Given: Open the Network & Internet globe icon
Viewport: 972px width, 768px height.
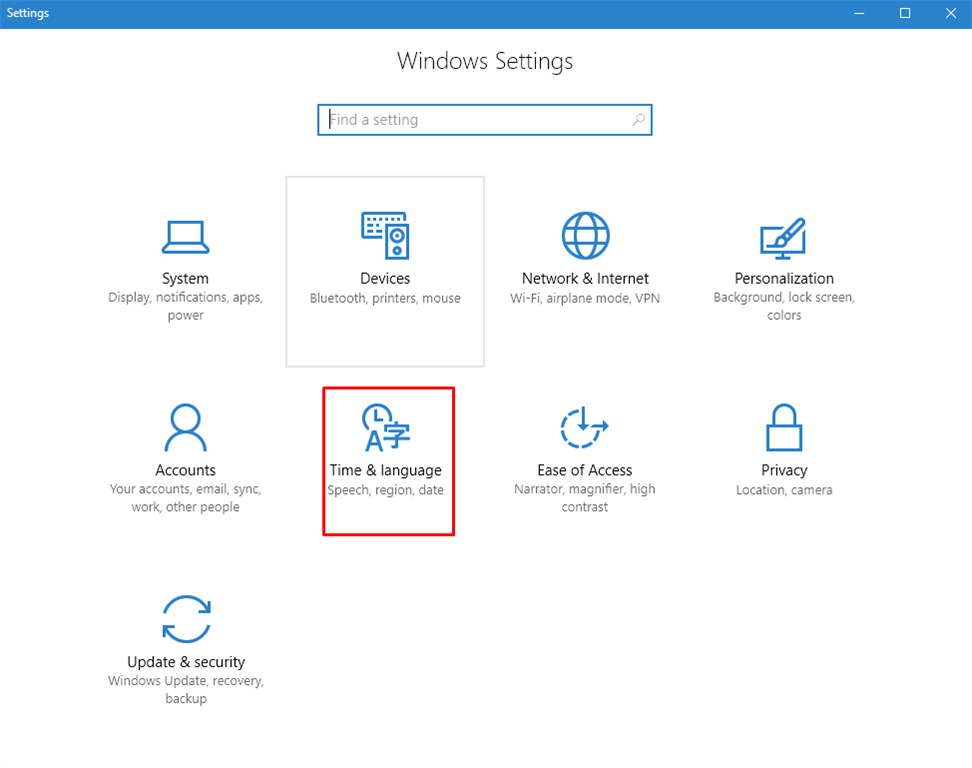Looking at the screenshot, I should click(585, 236).
